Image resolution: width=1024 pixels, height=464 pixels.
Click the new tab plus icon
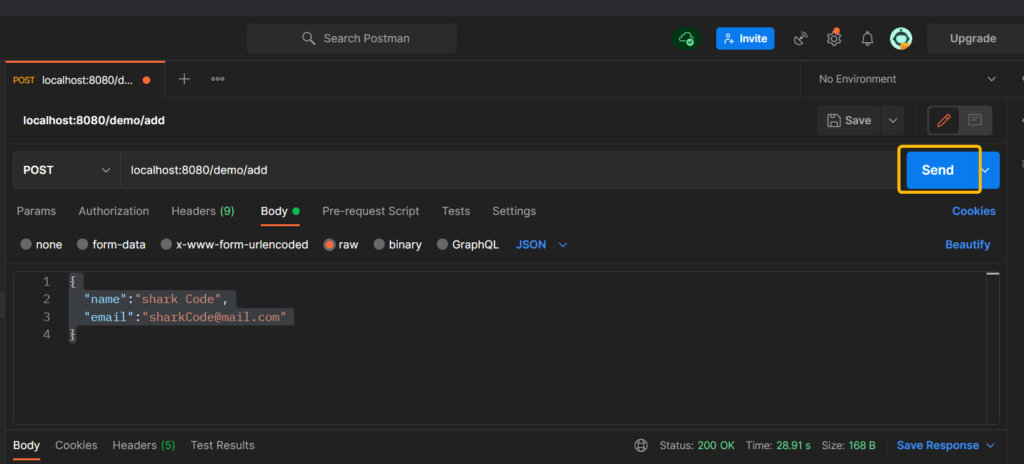tap(184, 79)
